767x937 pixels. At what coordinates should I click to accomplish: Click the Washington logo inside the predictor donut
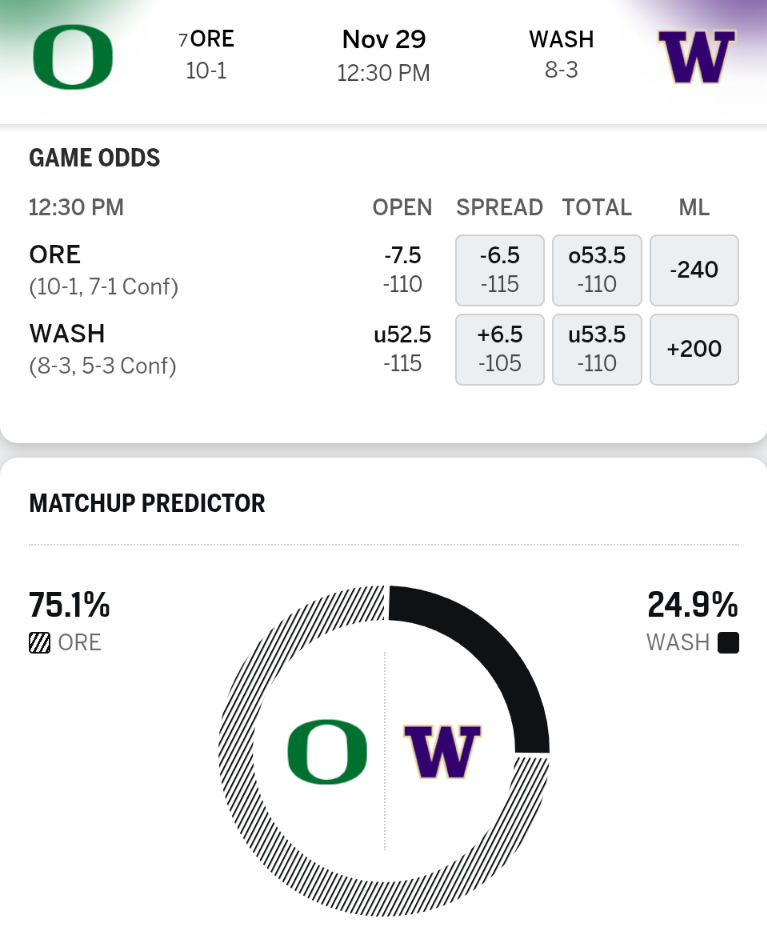pos(442,751)
